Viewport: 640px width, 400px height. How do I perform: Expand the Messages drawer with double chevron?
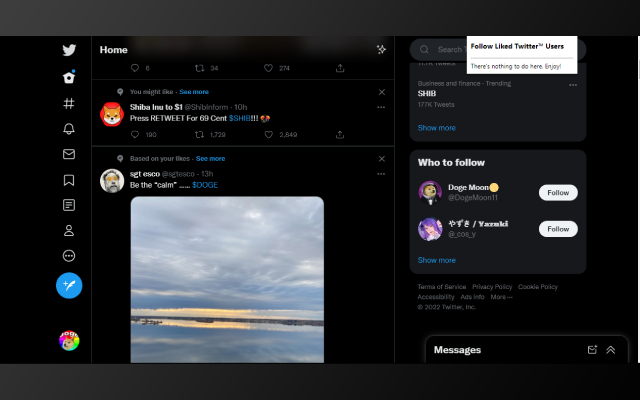(x=611, y=350)
